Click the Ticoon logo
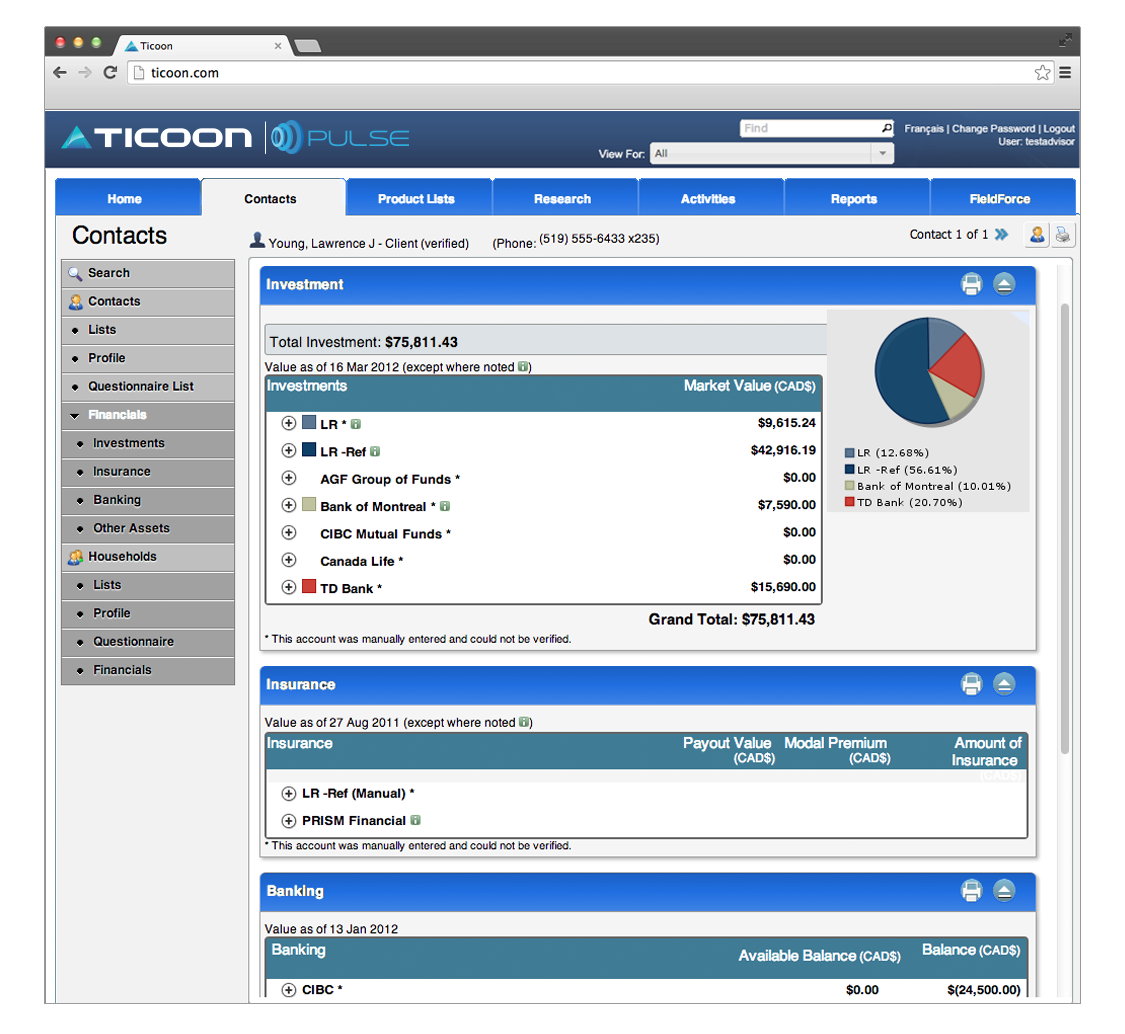The image size is (1125, 1034). coord(157,137)
